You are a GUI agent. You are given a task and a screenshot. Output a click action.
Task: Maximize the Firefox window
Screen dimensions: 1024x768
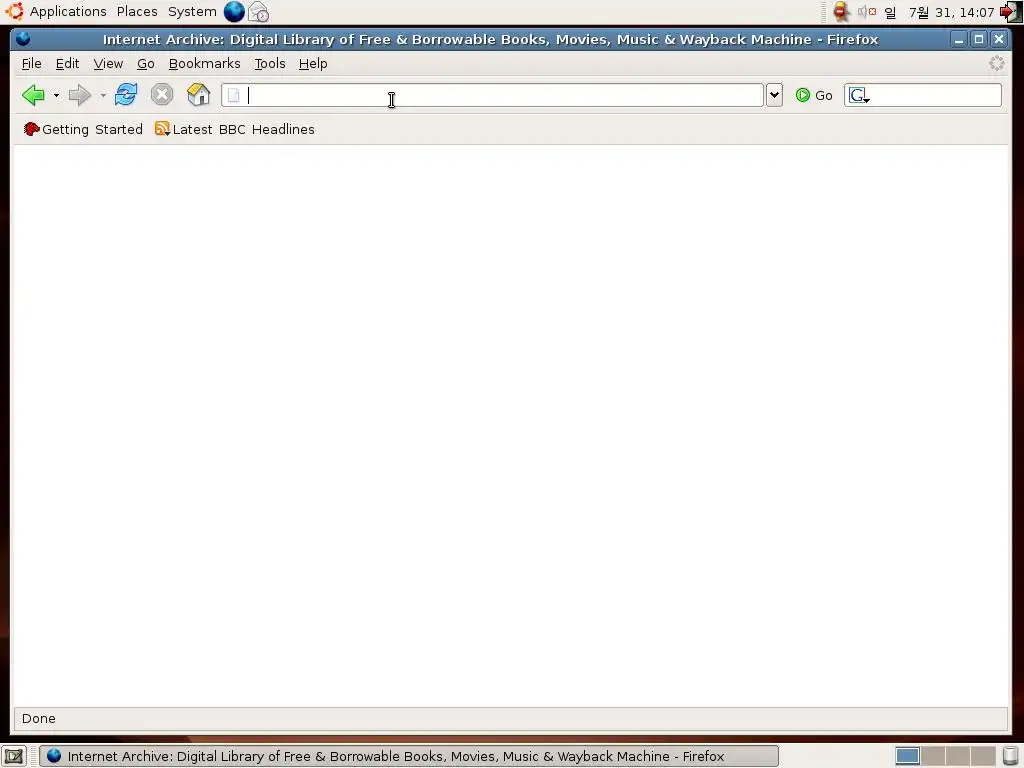979,39
